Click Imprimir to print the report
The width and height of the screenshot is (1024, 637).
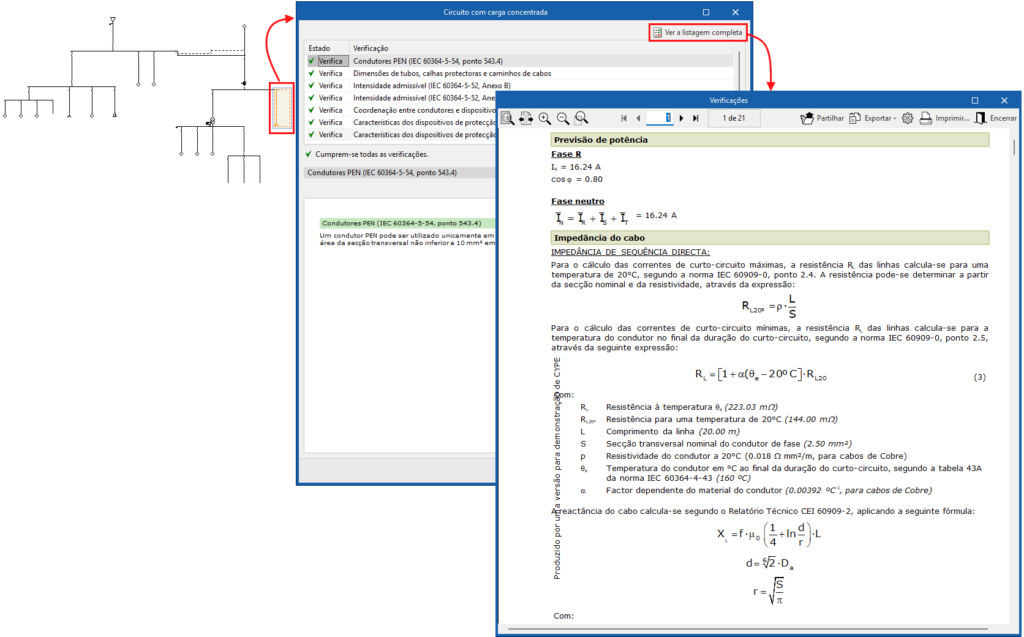tap(944, 118)
